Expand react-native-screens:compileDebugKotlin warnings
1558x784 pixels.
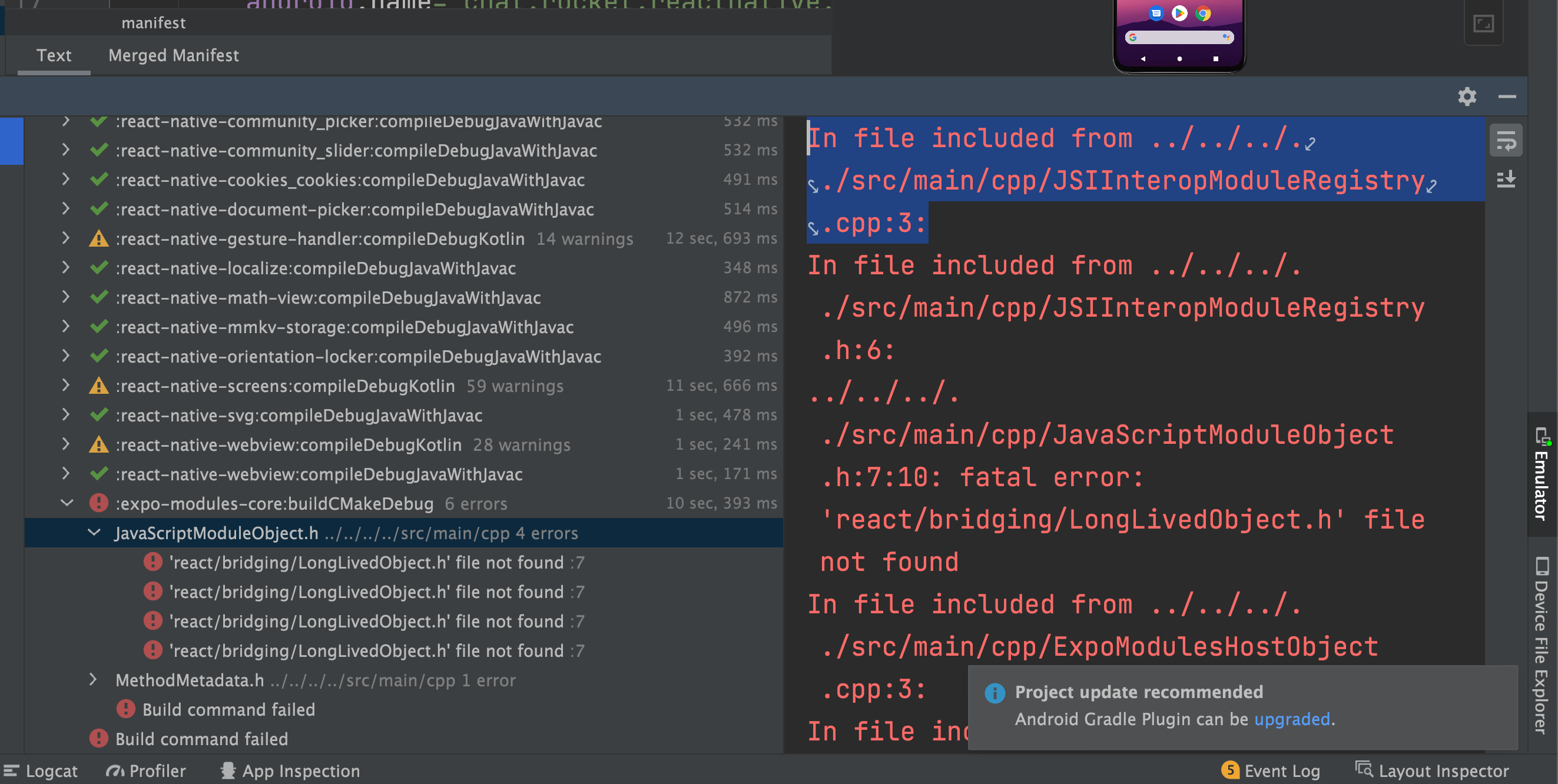pyautogui.click(x=65, y=385)
